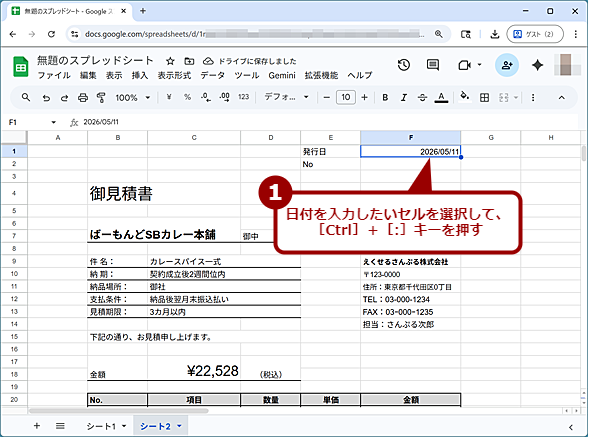Toggle bold formatting

click(x=385, y=98)
